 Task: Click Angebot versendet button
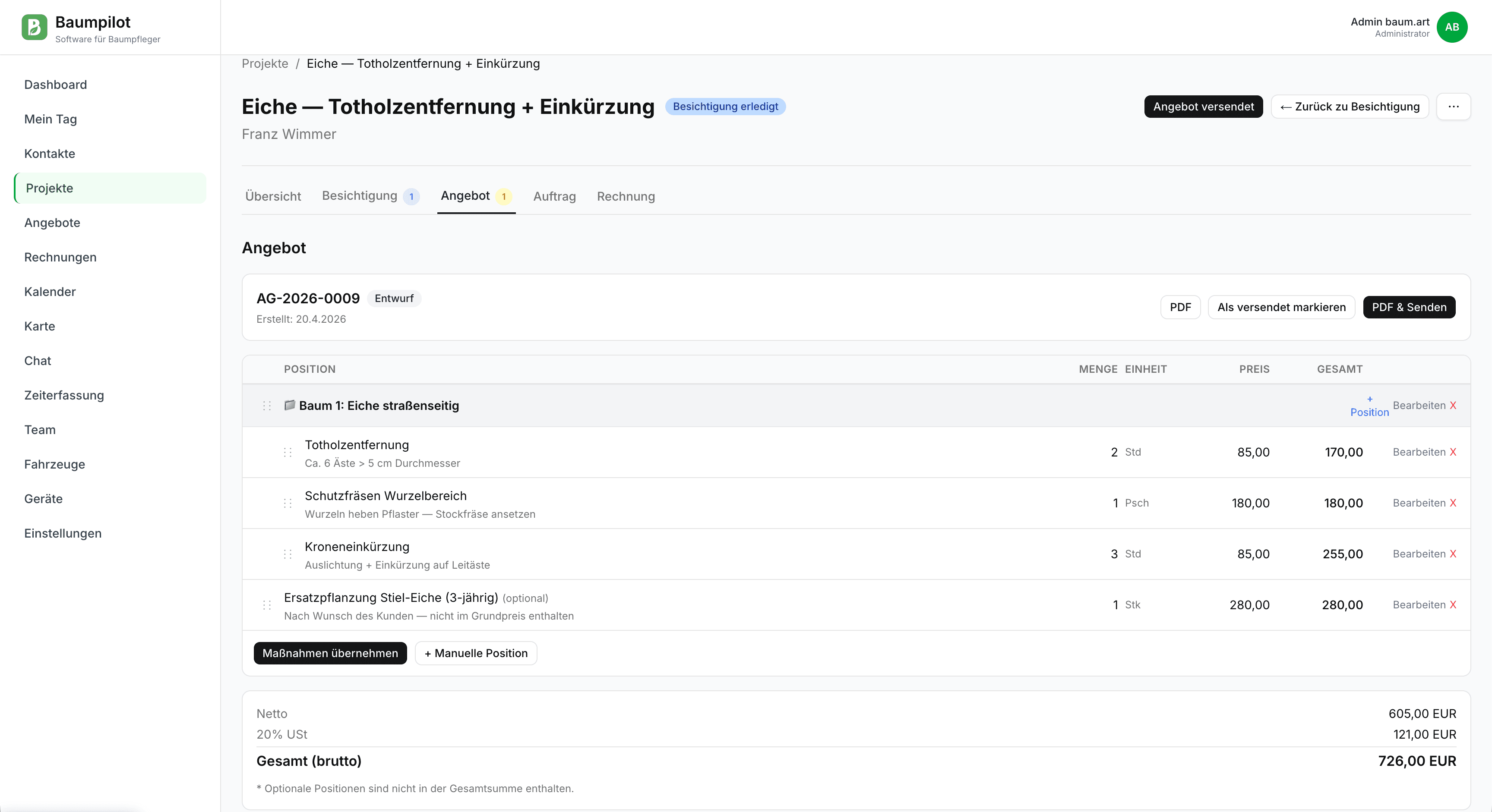point(1203,107)
